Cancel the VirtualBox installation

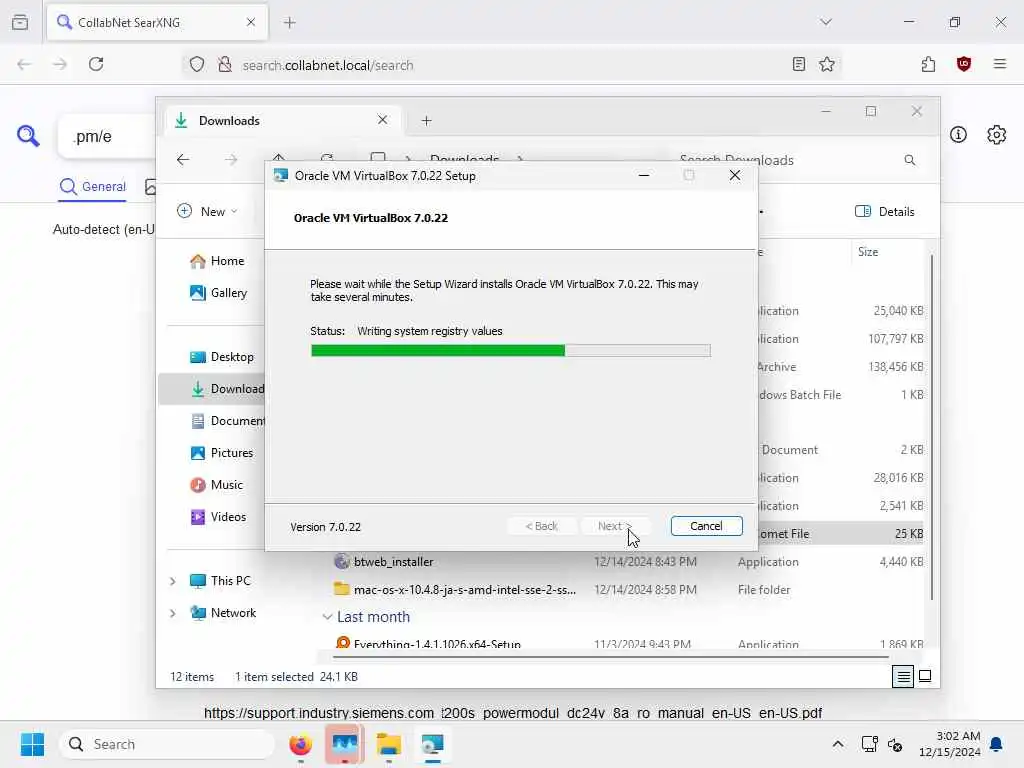tap(706, 526)
